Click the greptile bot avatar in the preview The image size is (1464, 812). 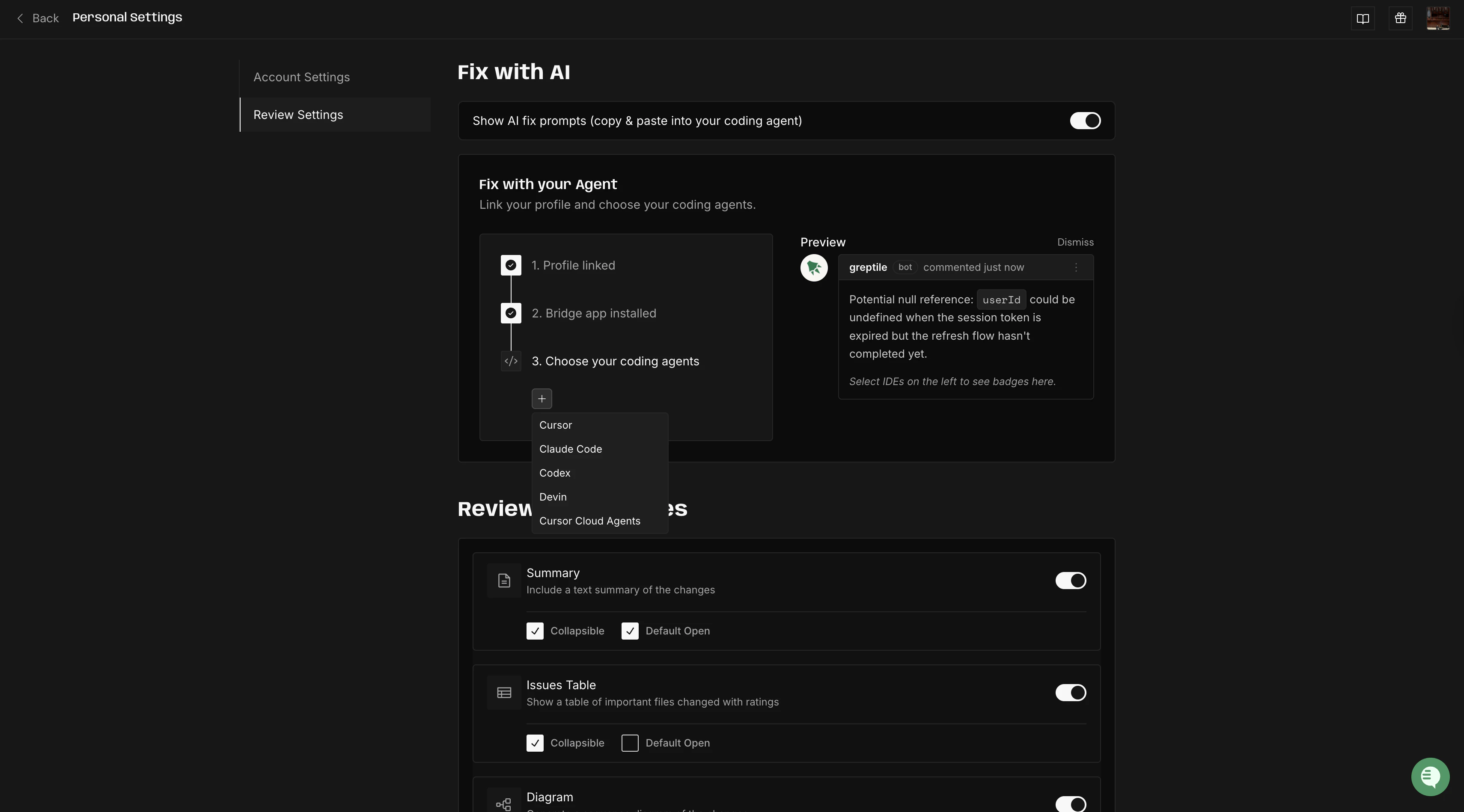coord(813,267)
